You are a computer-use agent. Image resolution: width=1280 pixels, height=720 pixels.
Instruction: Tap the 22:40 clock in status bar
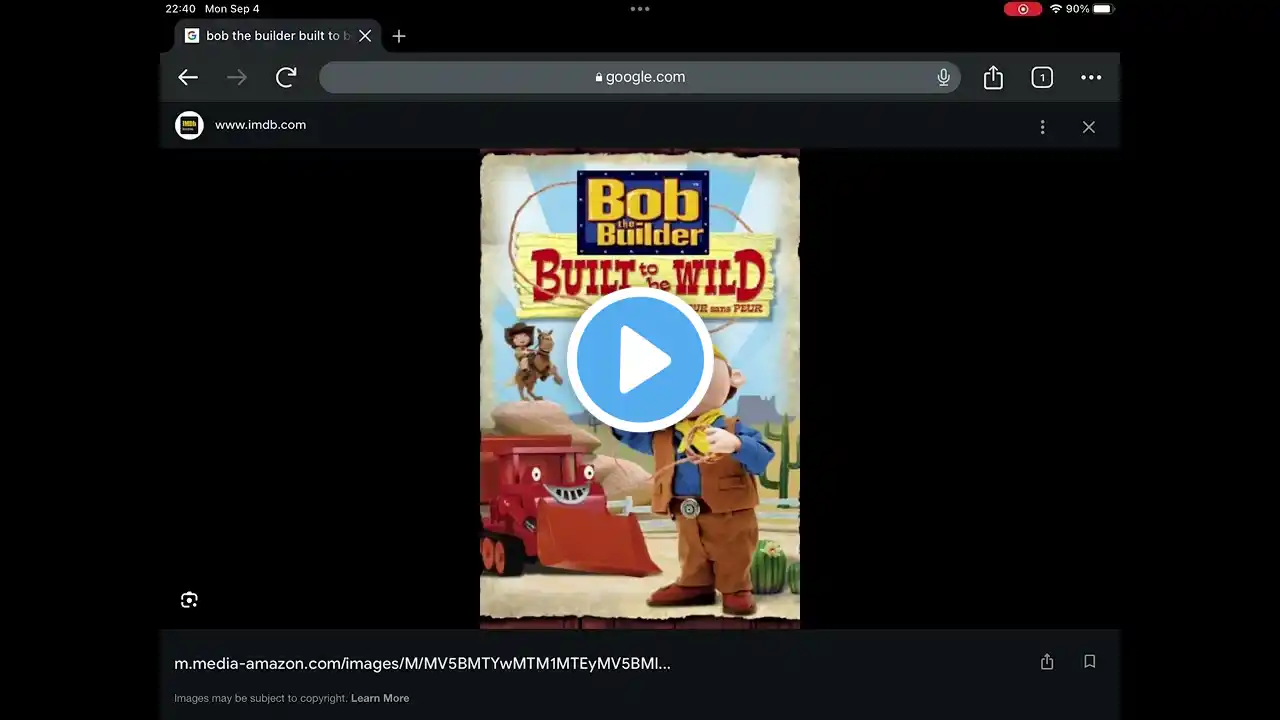180,9
